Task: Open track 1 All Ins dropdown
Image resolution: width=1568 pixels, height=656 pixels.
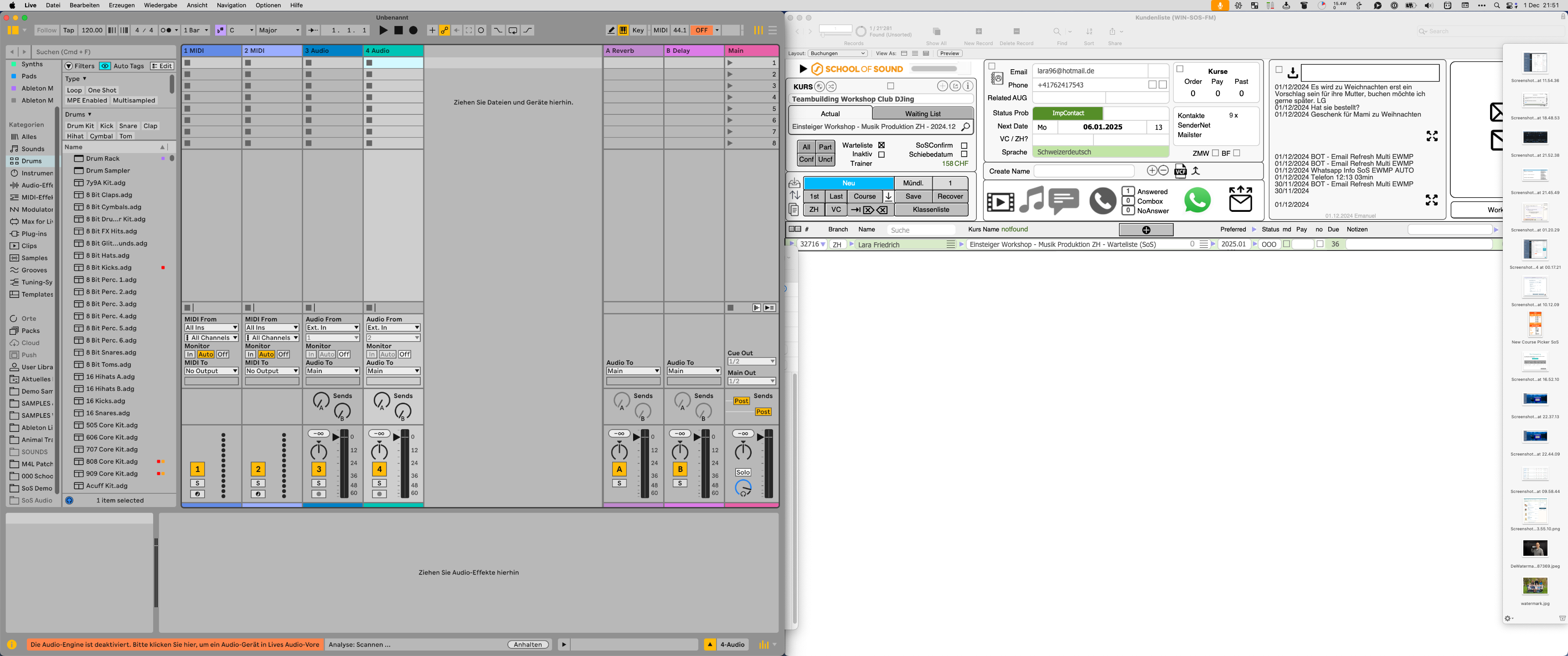Action: (x=211, y=328)
